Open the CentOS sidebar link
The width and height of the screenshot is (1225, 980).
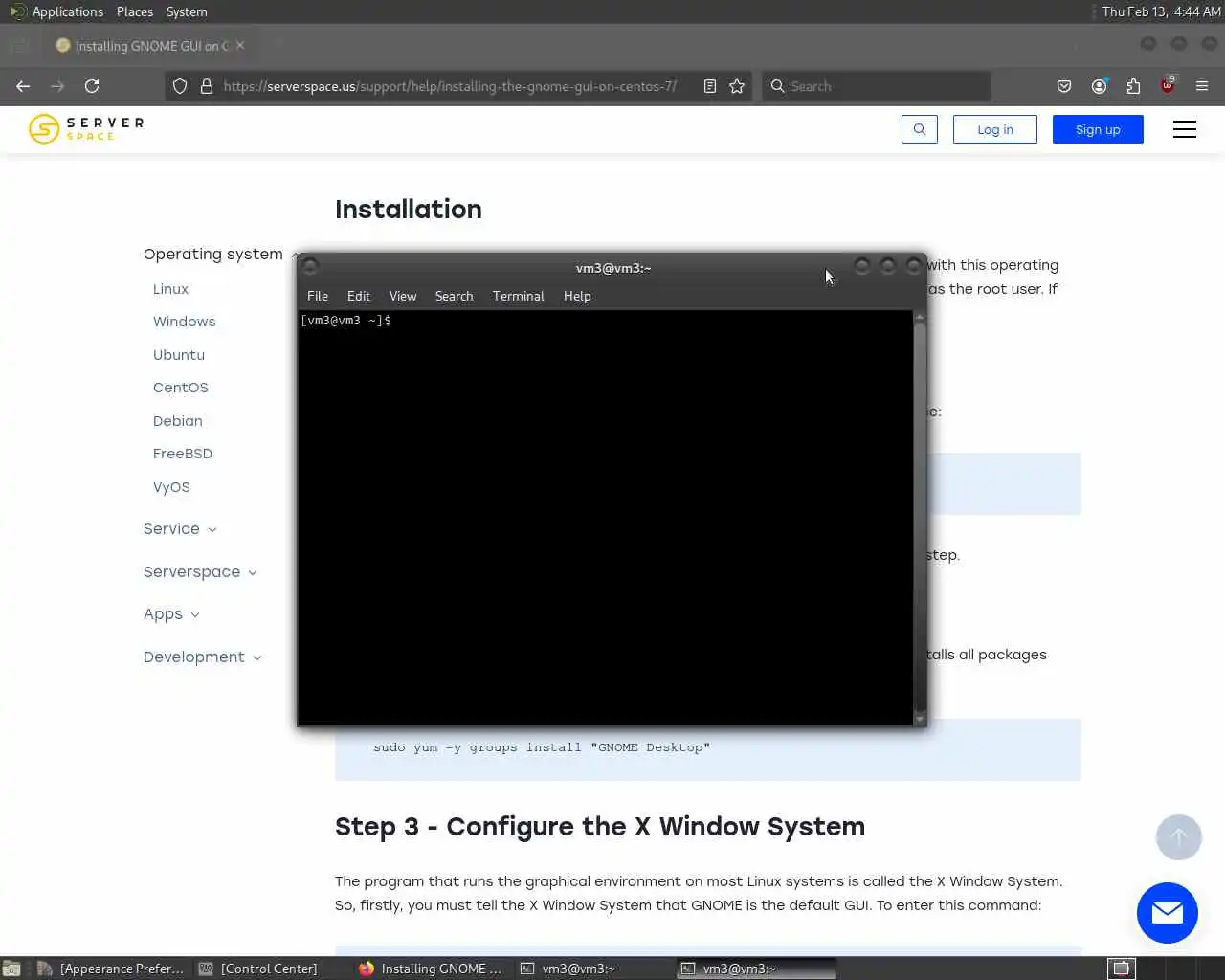181,388
